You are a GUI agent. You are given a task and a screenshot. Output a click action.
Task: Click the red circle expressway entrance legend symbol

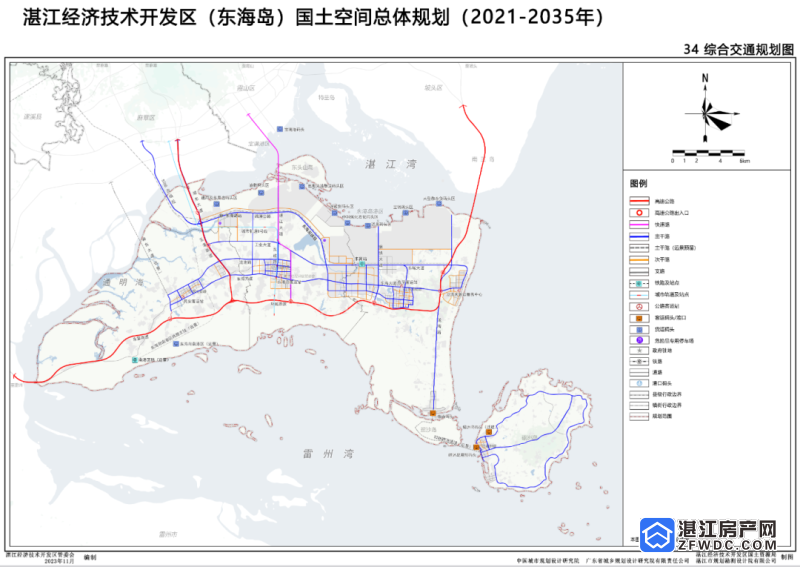639,212
